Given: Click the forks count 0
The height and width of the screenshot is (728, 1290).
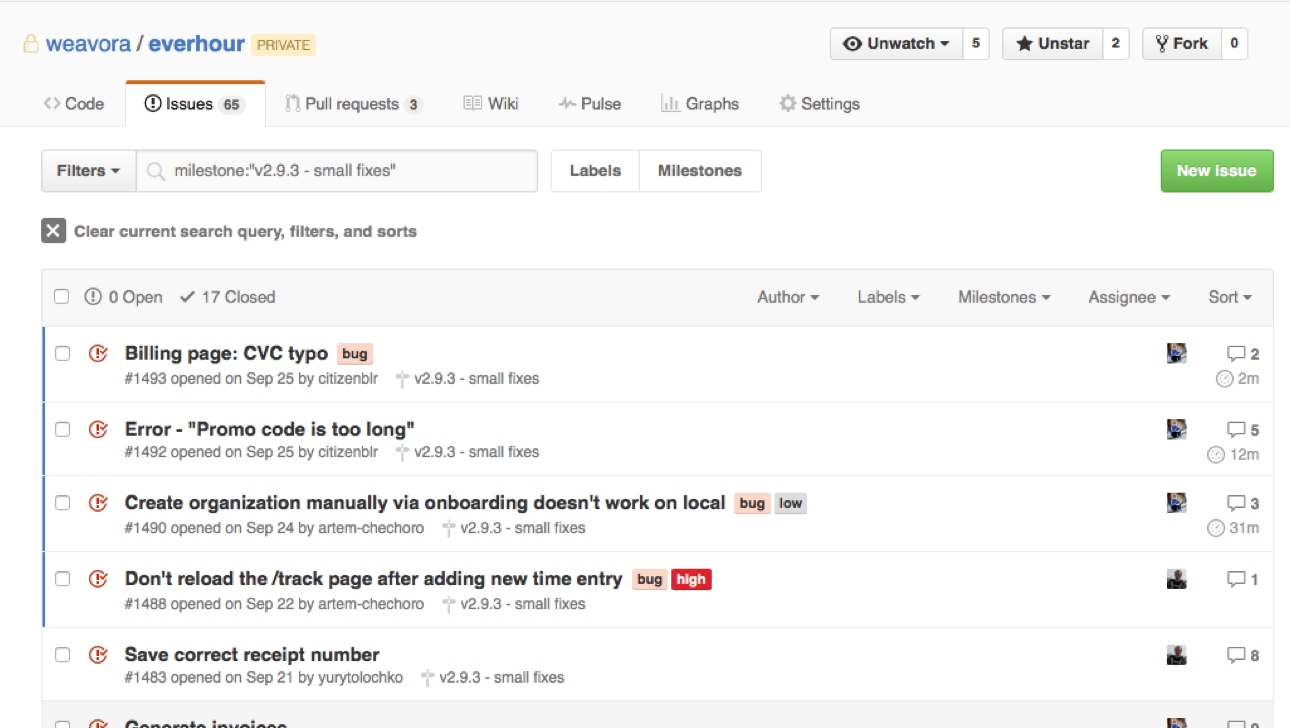Looking at the screenshot, I should tap(1234, 44).
